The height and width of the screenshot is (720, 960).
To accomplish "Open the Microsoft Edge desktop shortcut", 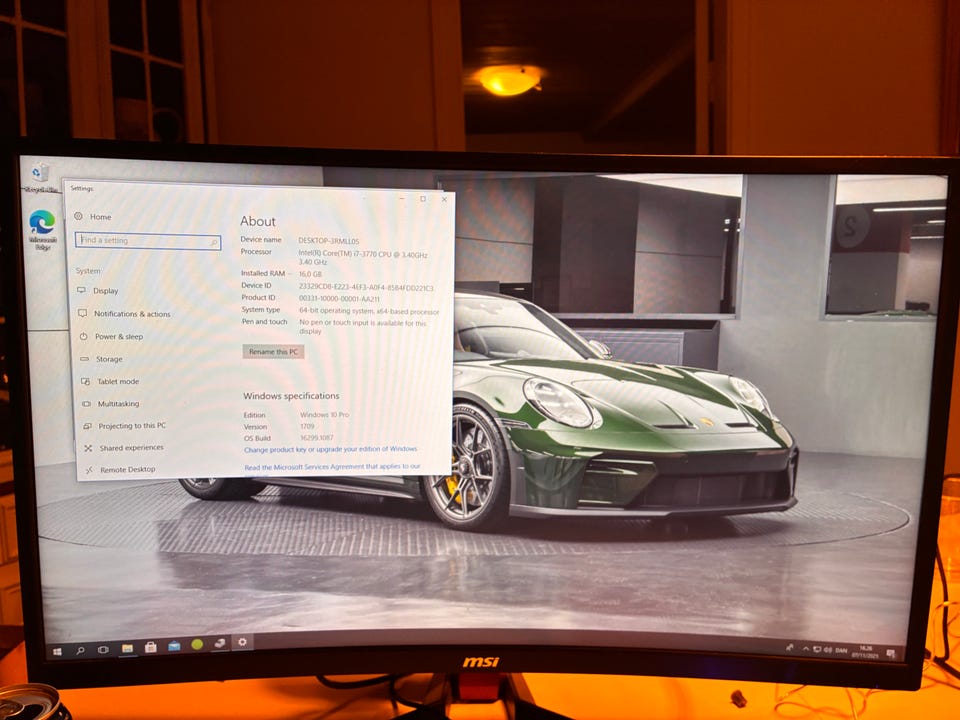I will coord(42,230).
